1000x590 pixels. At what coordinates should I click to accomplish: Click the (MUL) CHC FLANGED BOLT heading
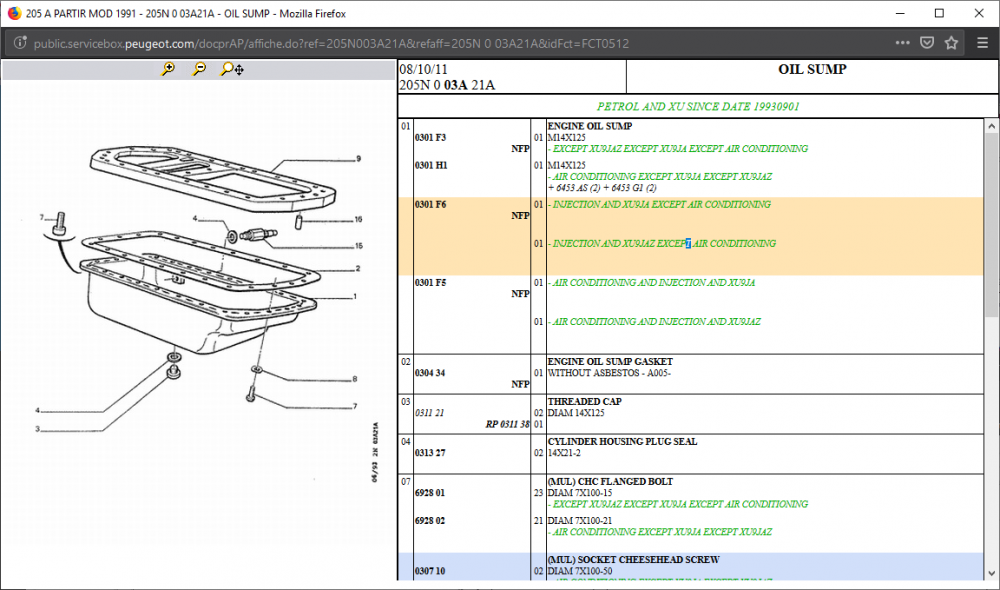pyautogui.click(x=610, y=482)
